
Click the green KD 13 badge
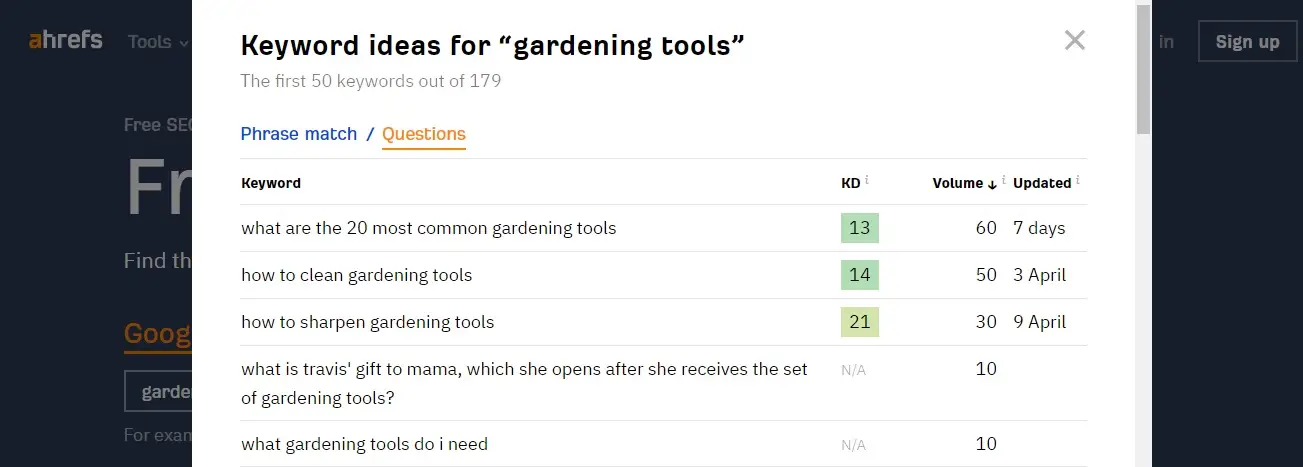(860, 228)
